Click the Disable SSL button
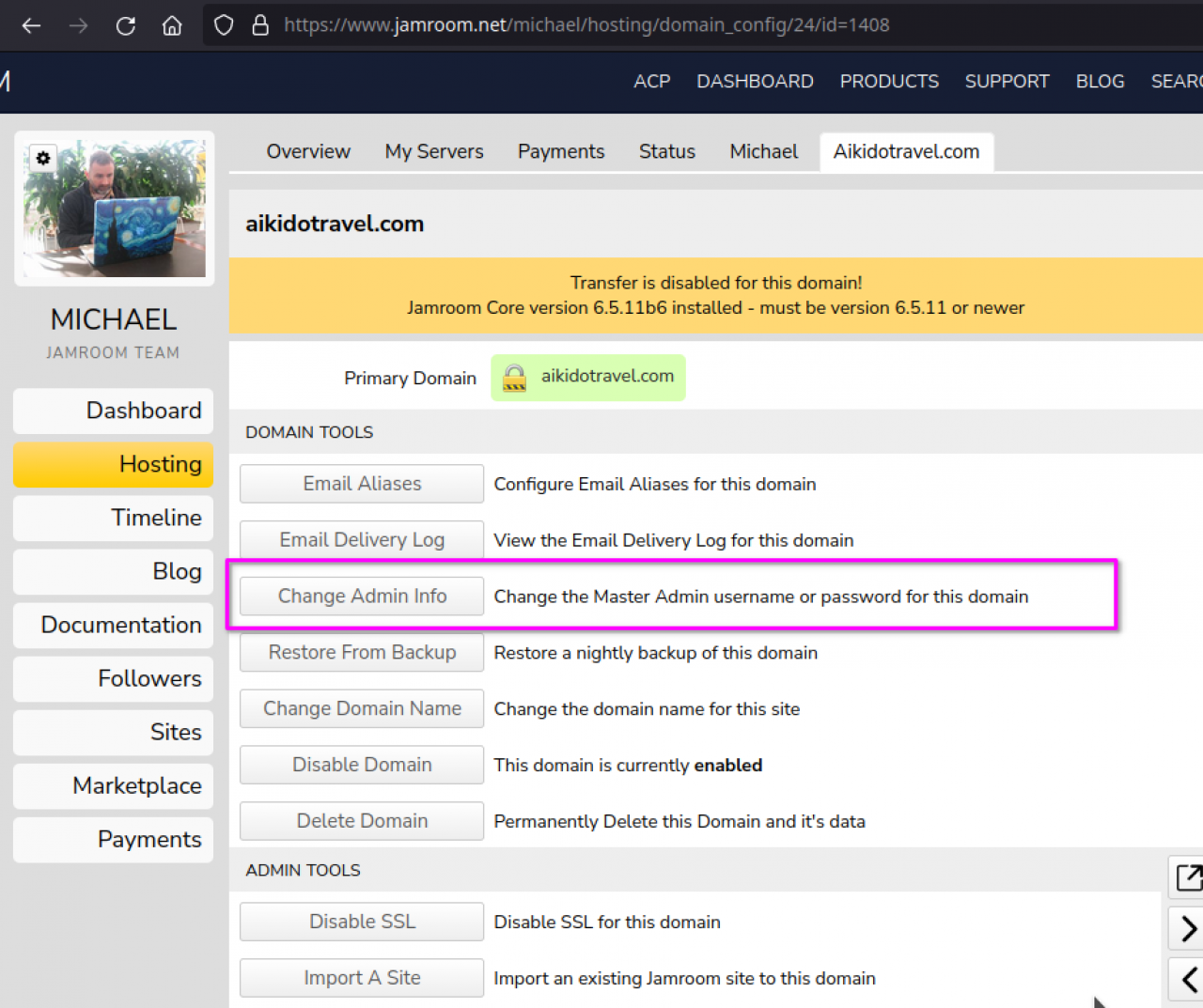This screenshot has width=1203, height=1008. (x=362, y=922)
